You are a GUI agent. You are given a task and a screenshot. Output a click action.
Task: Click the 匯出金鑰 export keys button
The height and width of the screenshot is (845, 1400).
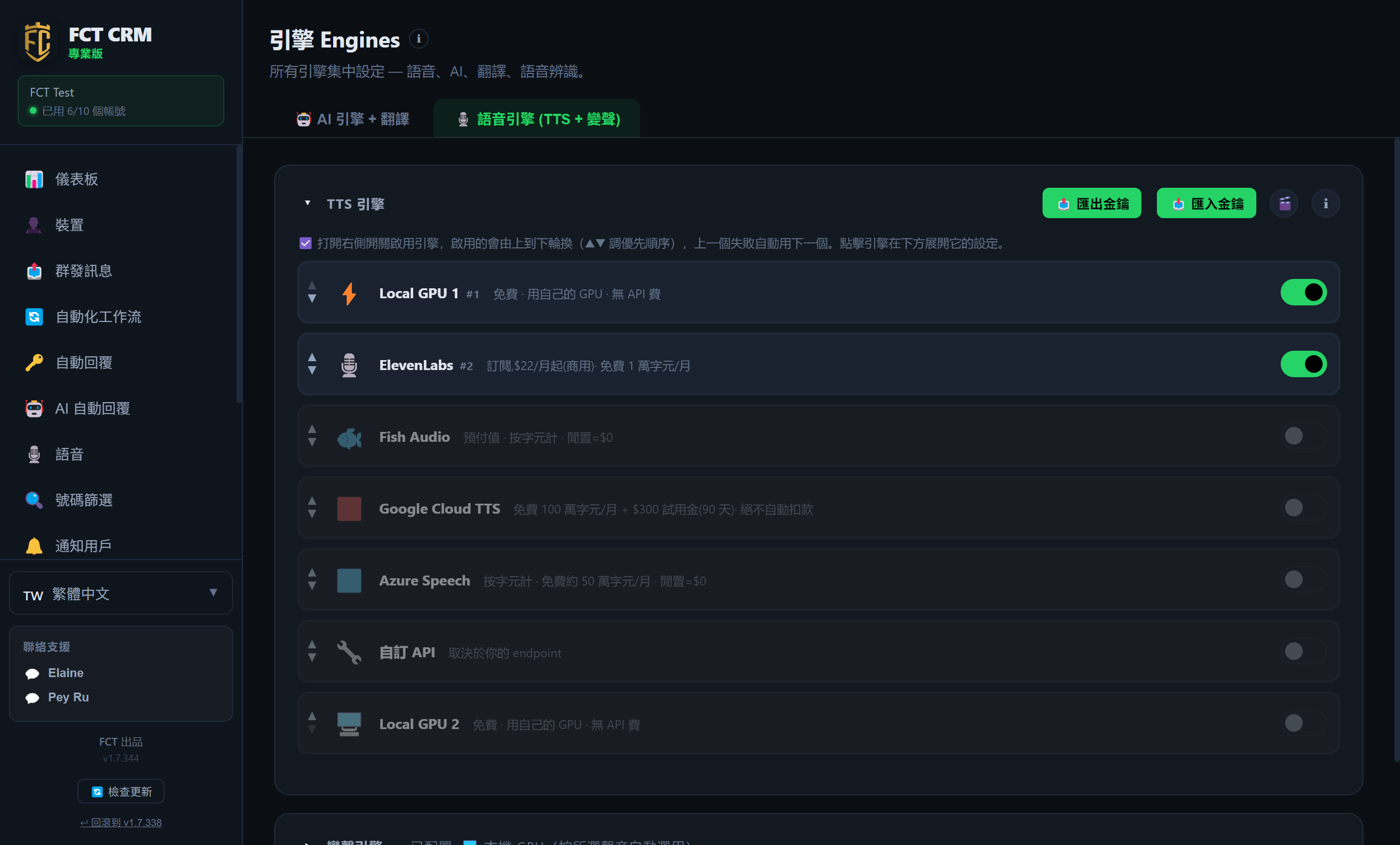click(1092, 203)
